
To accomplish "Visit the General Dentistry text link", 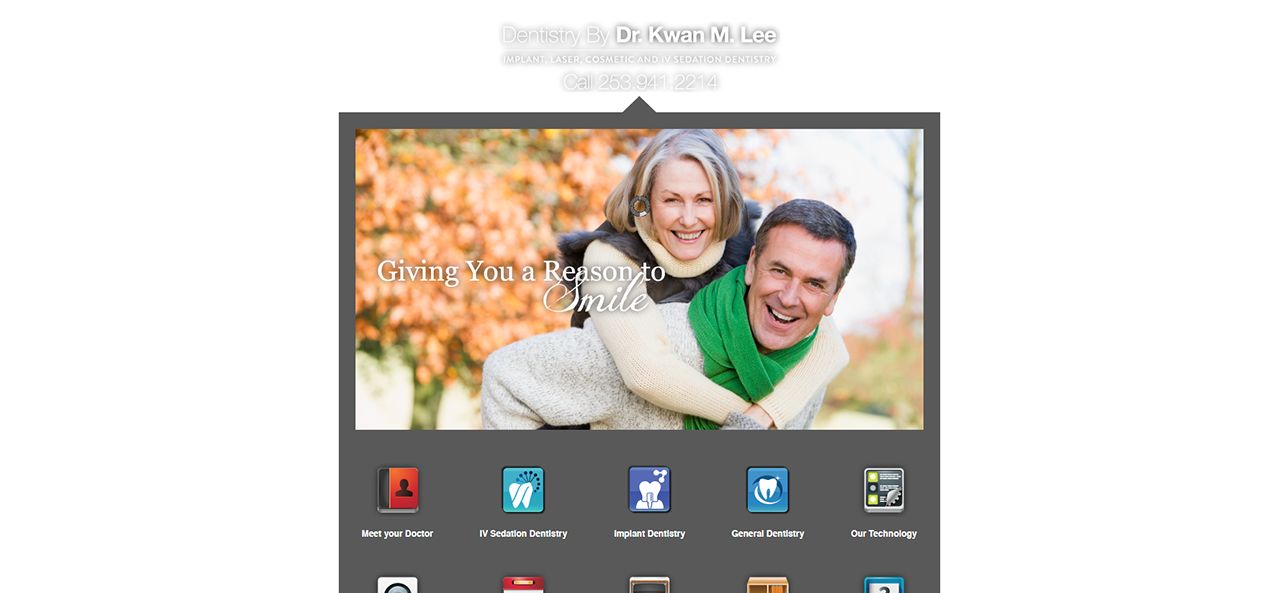I will [x=768, y=534].
